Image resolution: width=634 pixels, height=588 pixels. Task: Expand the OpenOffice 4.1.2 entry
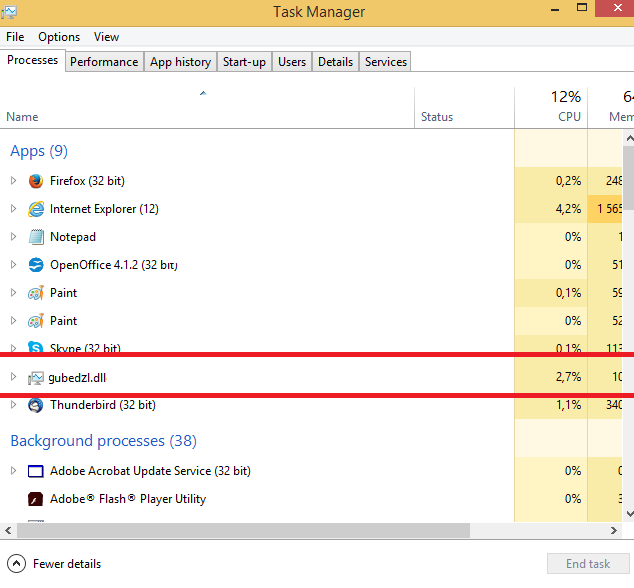point(13,264)
